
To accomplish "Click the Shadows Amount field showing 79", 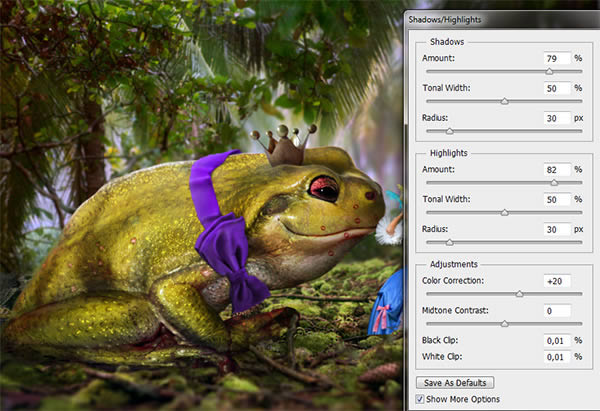I will pos(557,58).
